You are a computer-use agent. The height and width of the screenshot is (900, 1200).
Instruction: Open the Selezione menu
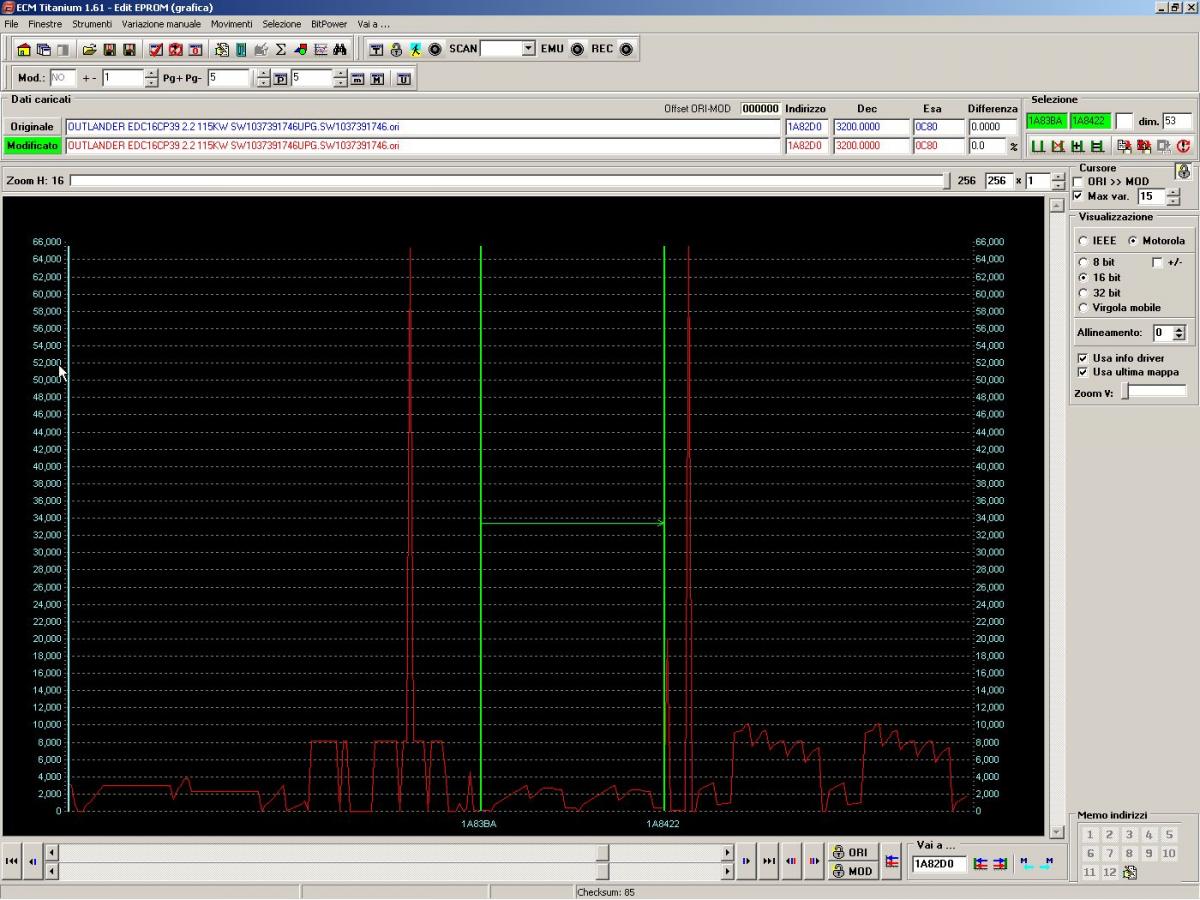click(x=282, y=23)
